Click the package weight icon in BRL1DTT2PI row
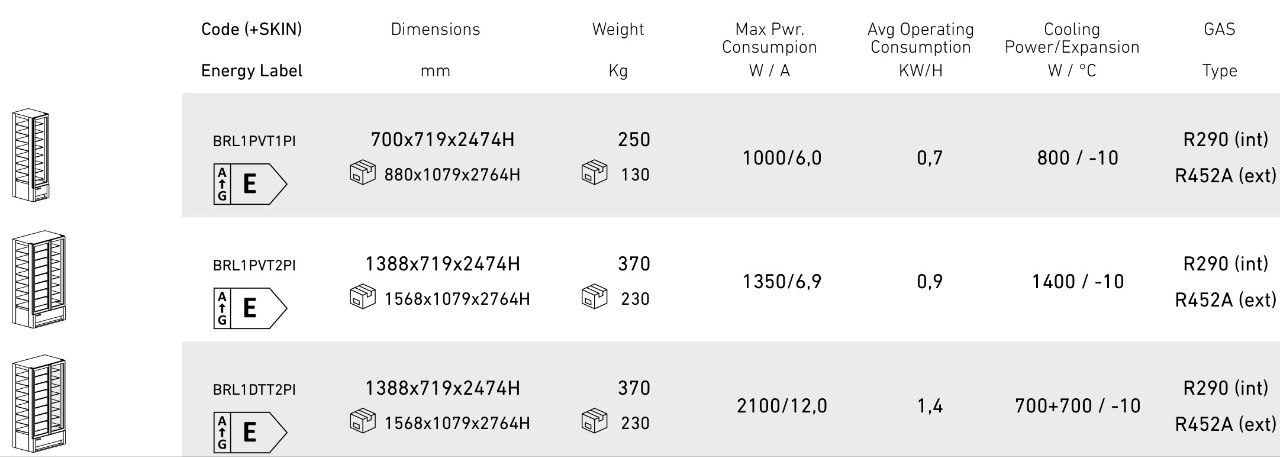This screenshot has height=457, width=1280. 593,422
